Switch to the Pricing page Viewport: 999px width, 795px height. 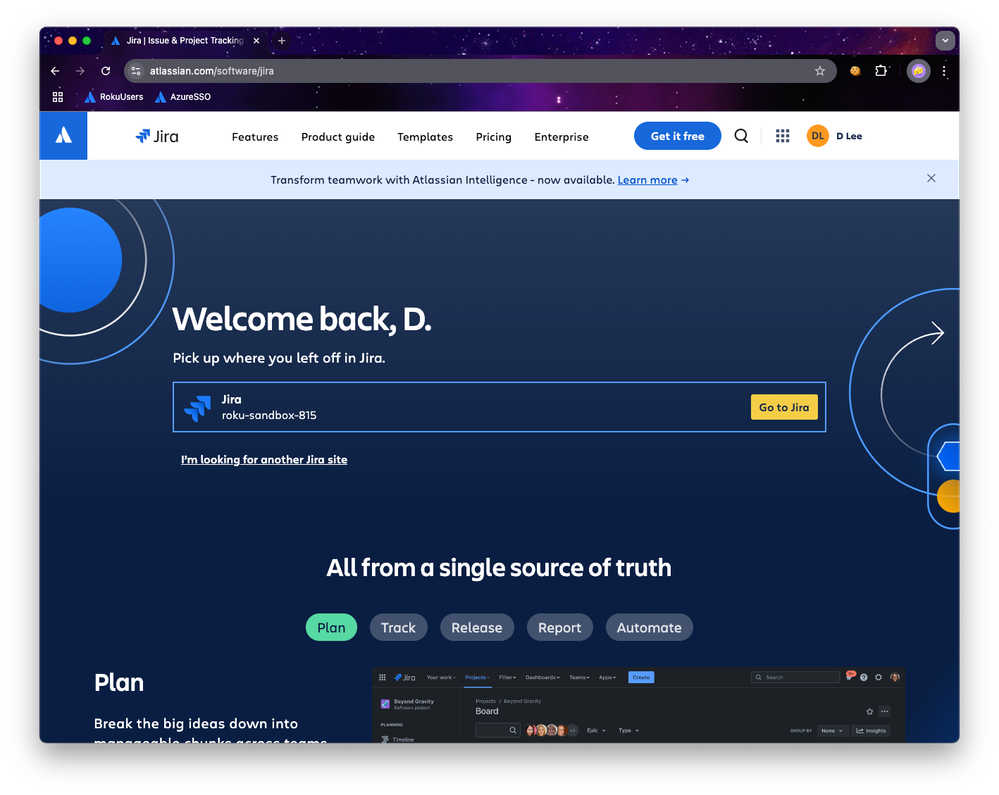click(493, 136)
